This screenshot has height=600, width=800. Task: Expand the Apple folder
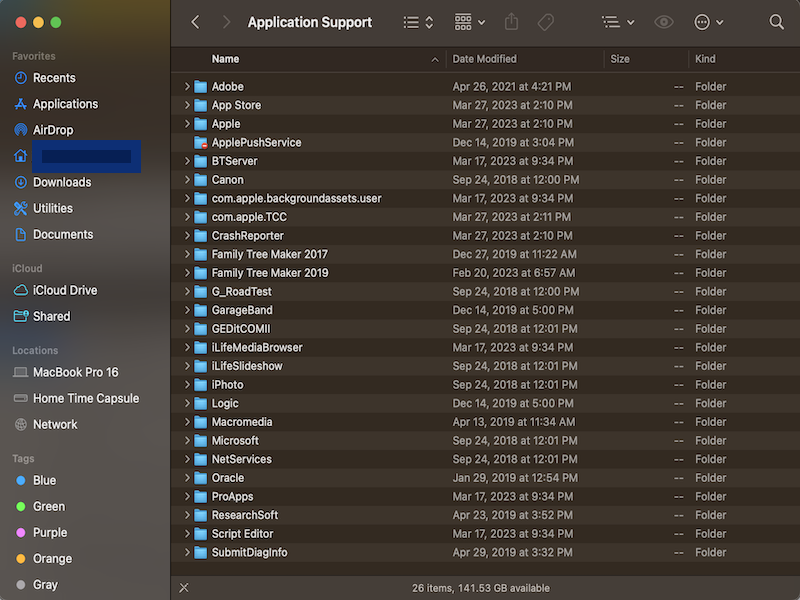click(187, 124)
